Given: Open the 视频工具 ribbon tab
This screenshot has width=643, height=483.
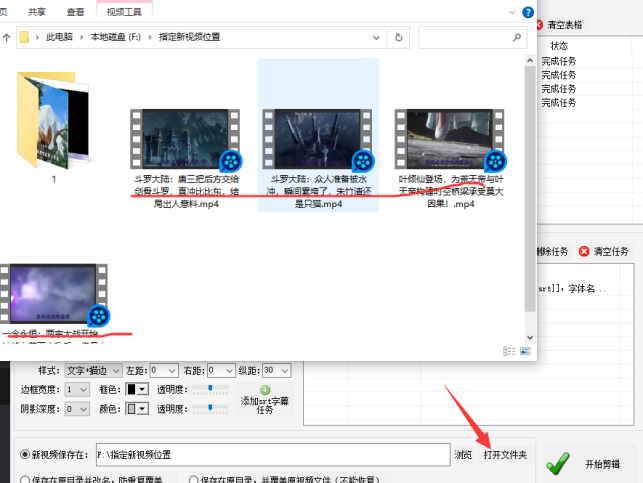Looking at the screenshot, I should 124,12.
